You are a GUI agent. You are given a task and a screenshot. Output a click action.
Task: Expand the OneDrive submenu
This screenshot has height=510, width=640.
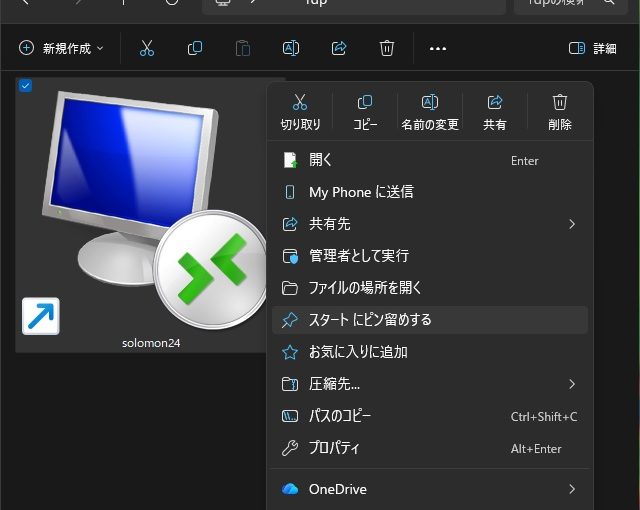tap(572, 489)
